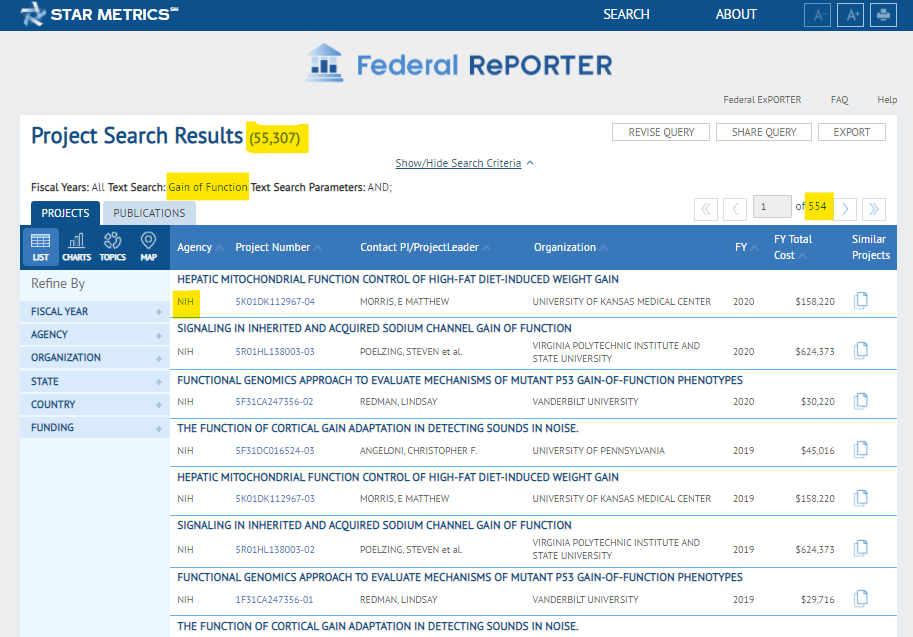Switch to List view icon
This screenshot has width=913, height=637.
point(41,247)
